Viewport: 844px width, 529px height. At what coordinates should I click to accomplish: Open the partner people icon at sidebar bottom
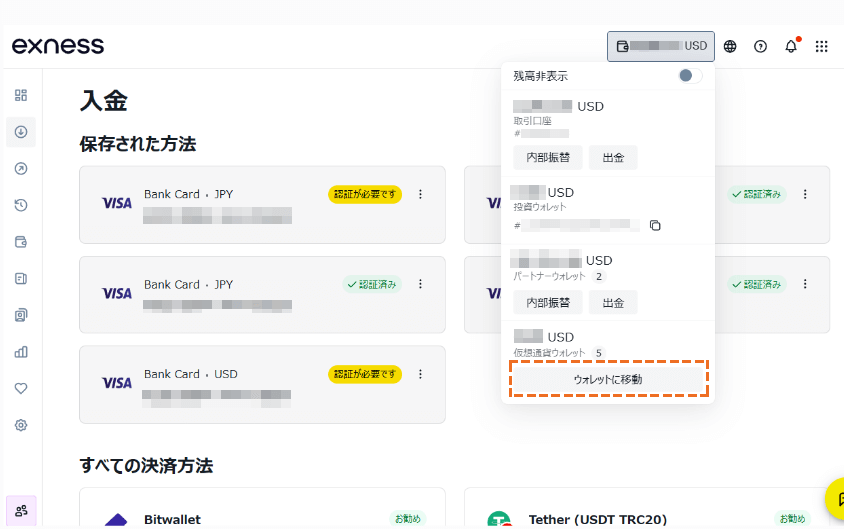(22, 511)
